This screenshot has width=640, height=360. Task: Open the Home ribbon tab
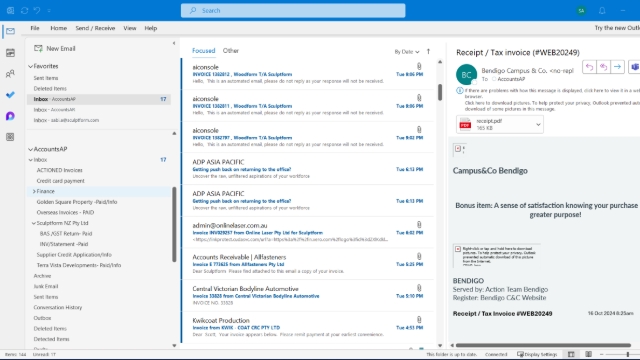(58, 28)
